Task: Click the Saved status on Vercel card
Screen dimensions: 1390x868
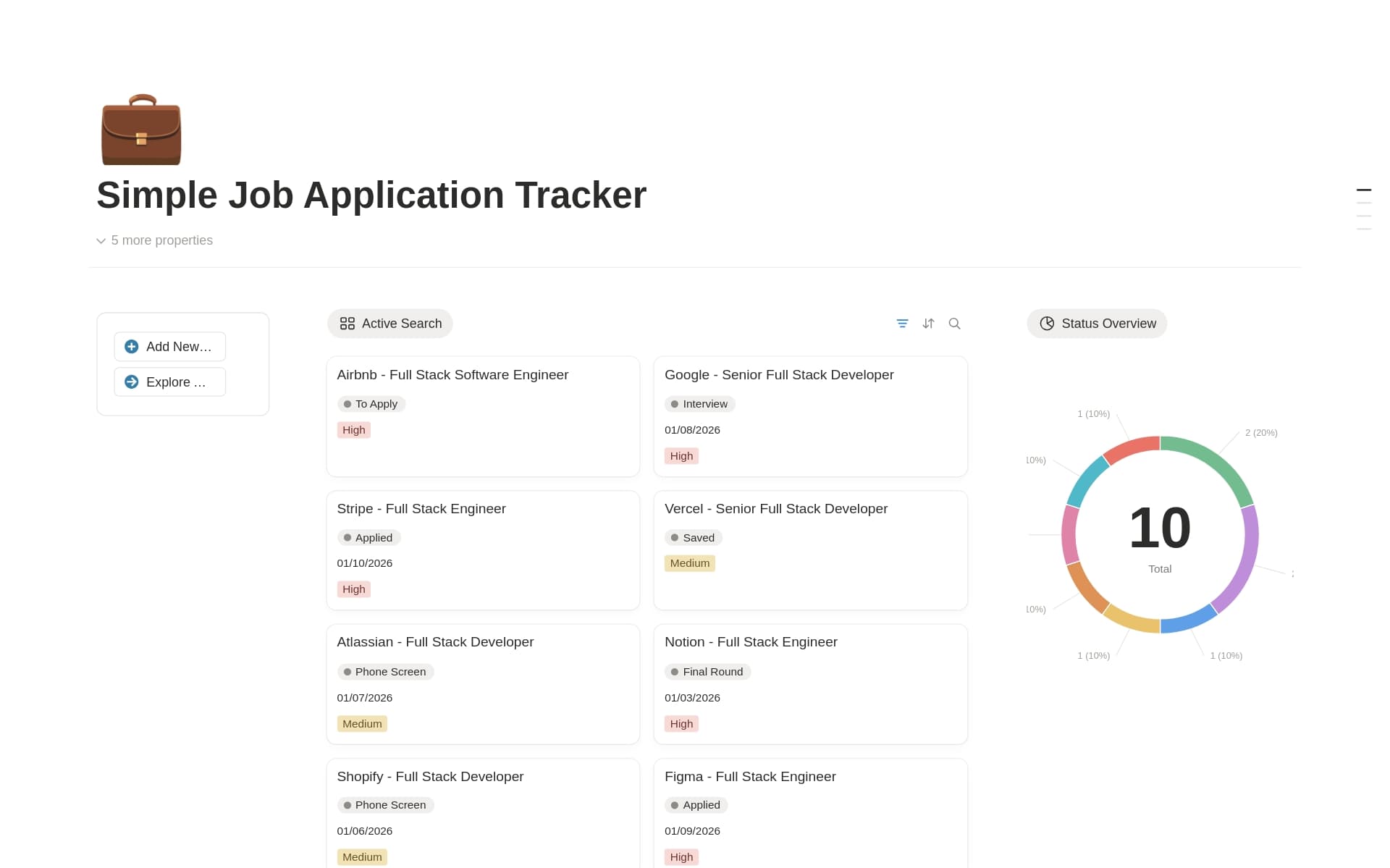Action: click(x=693, y=538)
